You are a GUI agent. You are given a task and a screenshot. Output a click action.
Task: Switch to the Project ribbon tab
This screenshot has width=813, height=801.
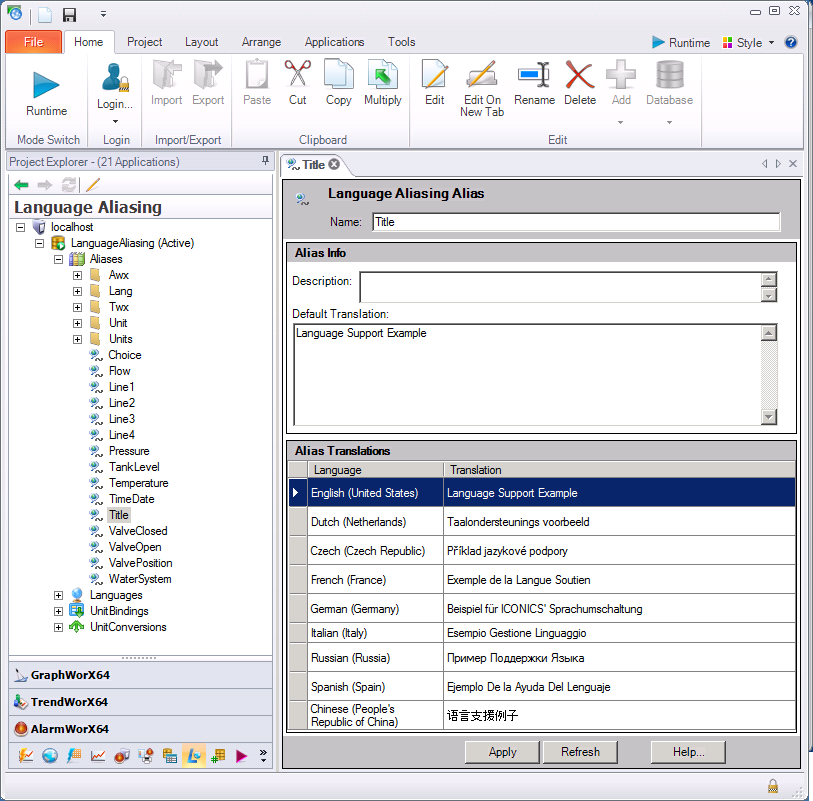pyautogui.click(x=145, y=42)
